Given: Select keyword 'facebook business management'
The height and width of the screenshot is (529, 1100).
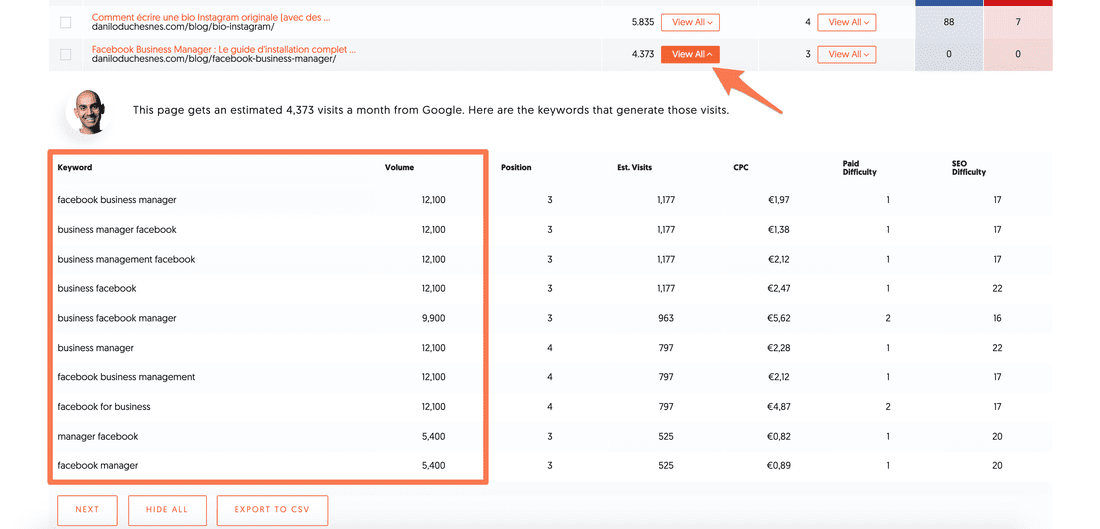Looking at the screenshot, I should click(x=126, y=377).
